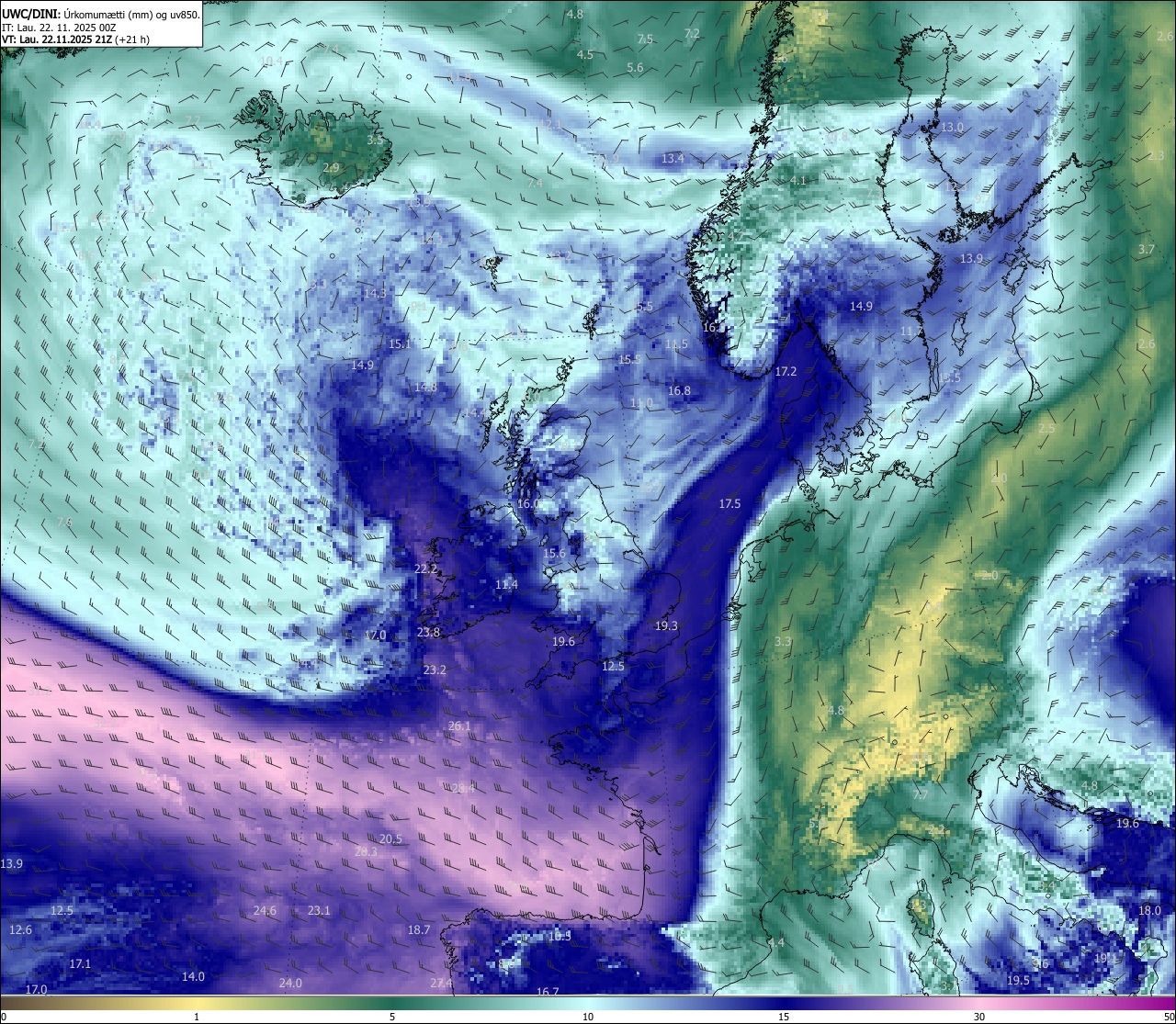
Task: Click the 3.7 value on the map
Action: [x=1146, y=250]
